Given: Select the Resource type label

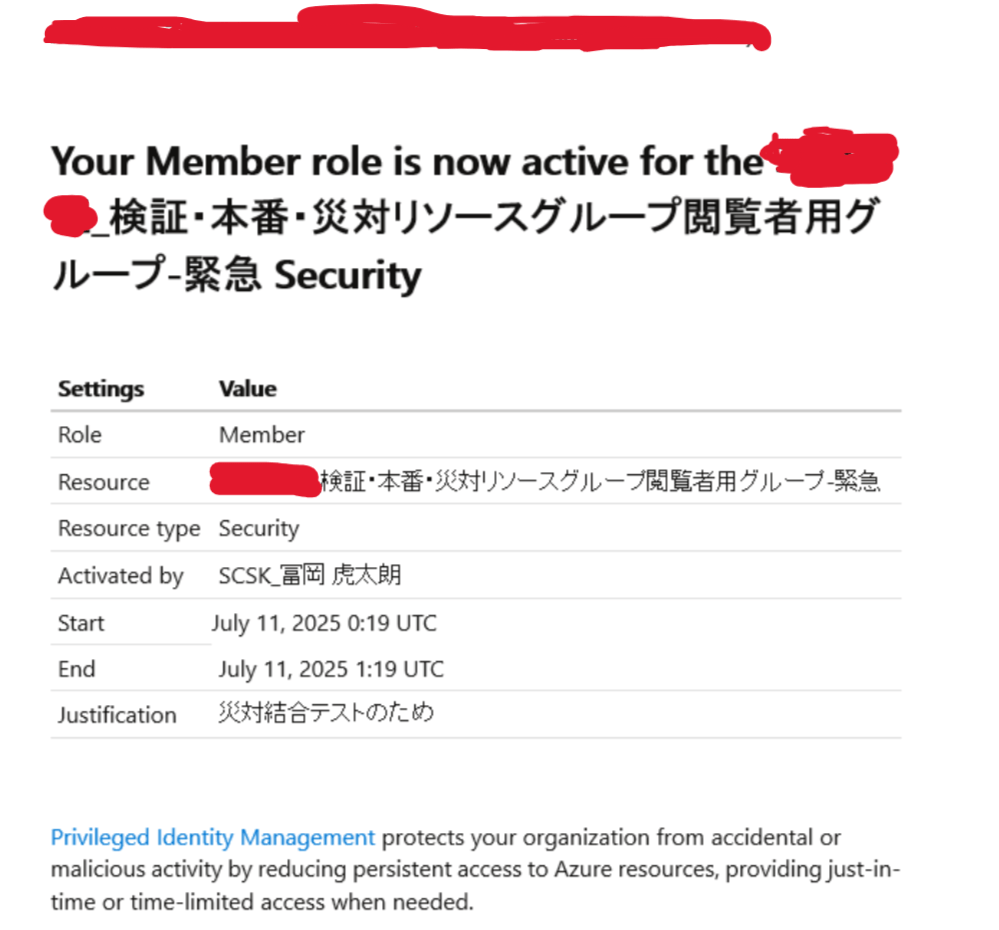Looking at the screenshot, I should pos(129,529).
